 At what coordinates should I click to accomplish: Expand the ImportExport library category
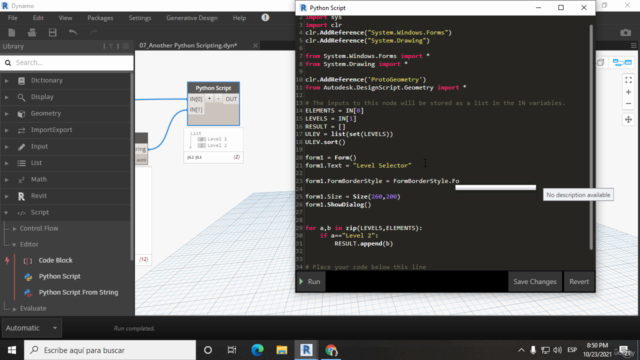coord(7,130)
